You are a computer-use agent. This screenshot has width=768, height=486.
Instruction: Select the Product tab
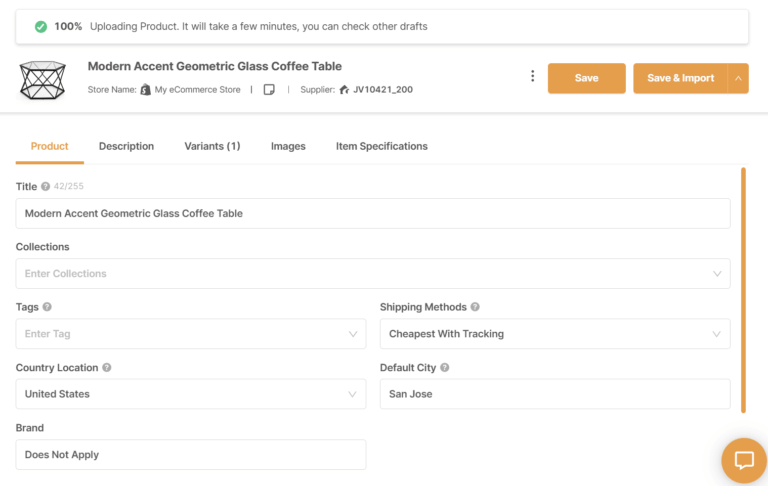(x=49, y=146)
